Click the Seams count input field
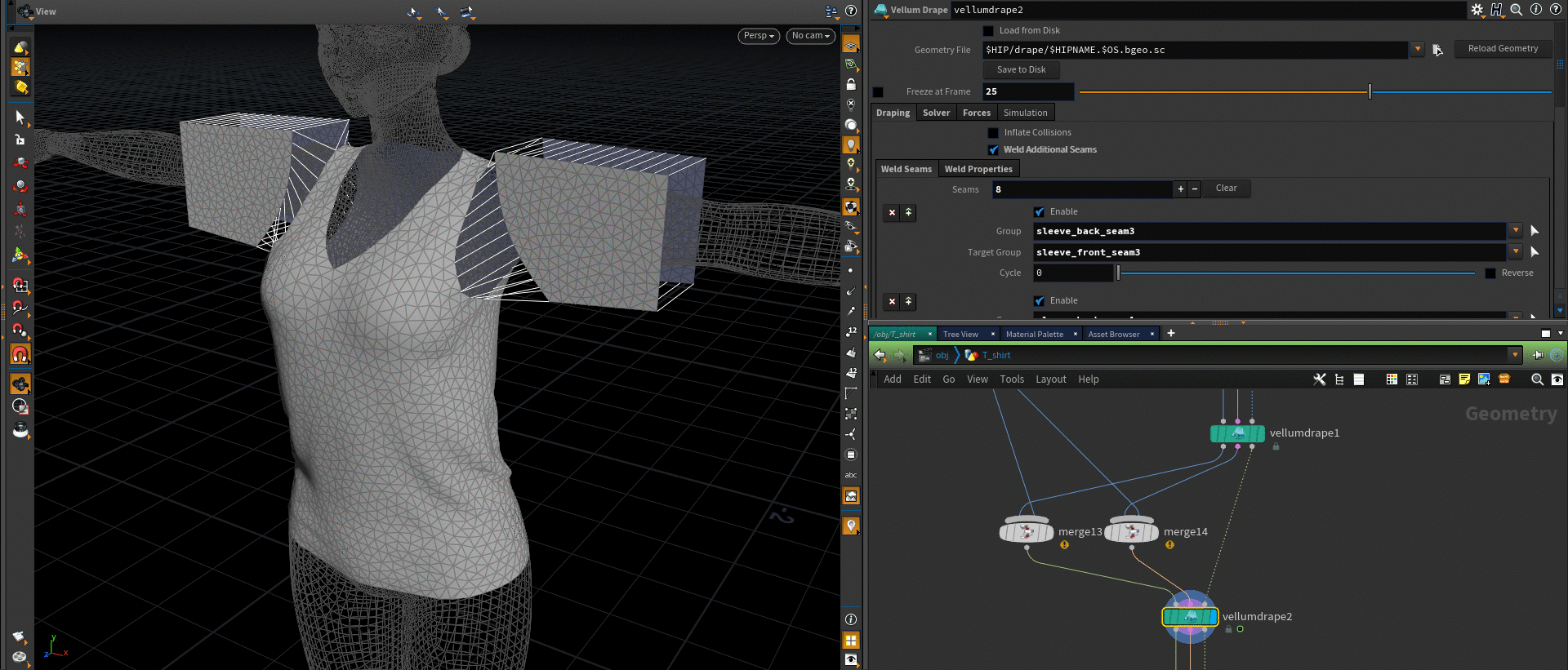The image size is (1568, 670). 1082,189
